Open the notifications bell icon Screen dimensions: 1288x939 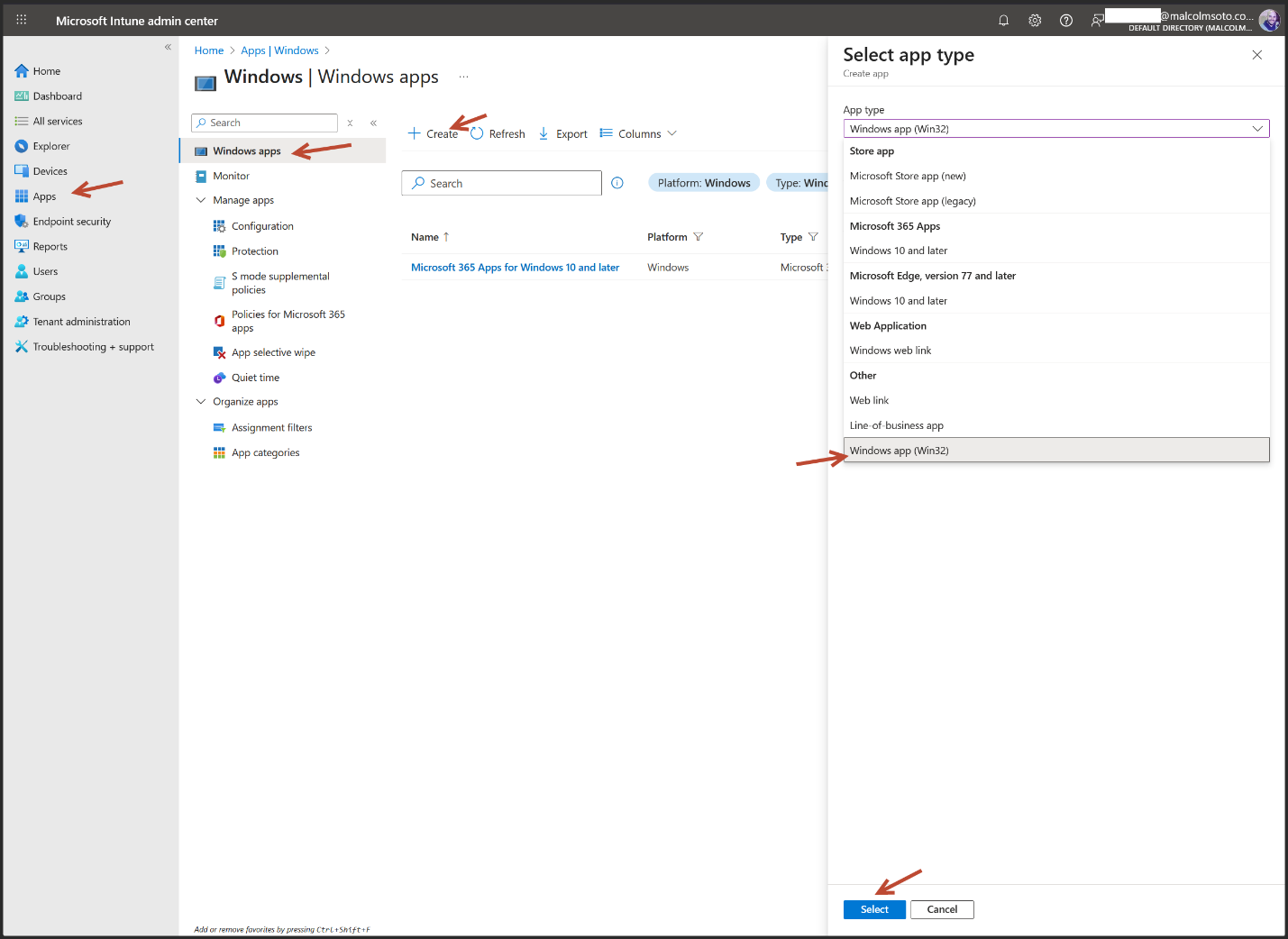click(1003, 21)
